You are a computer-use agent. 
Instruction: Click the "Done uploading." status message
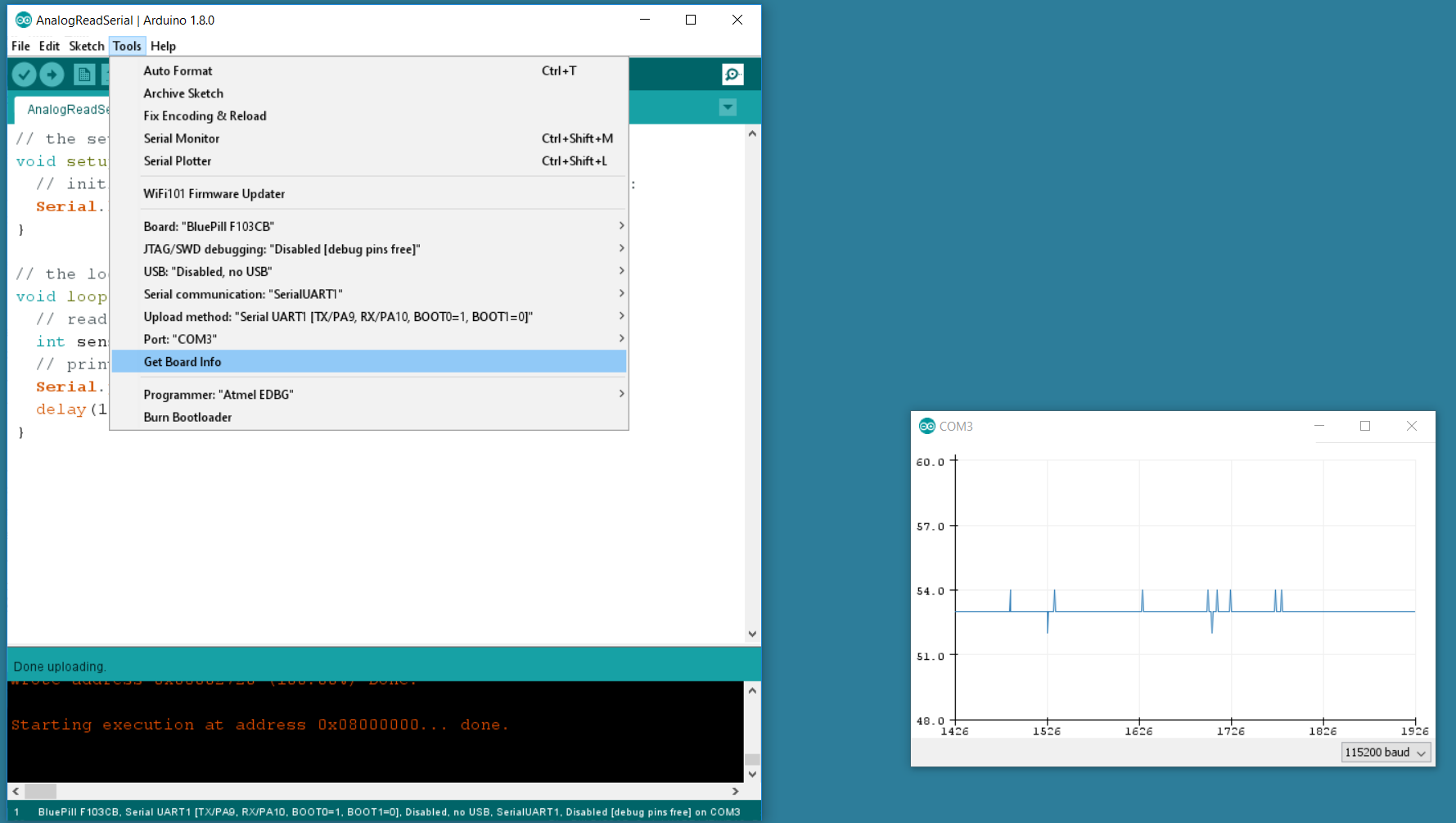[x=60, y=667]
